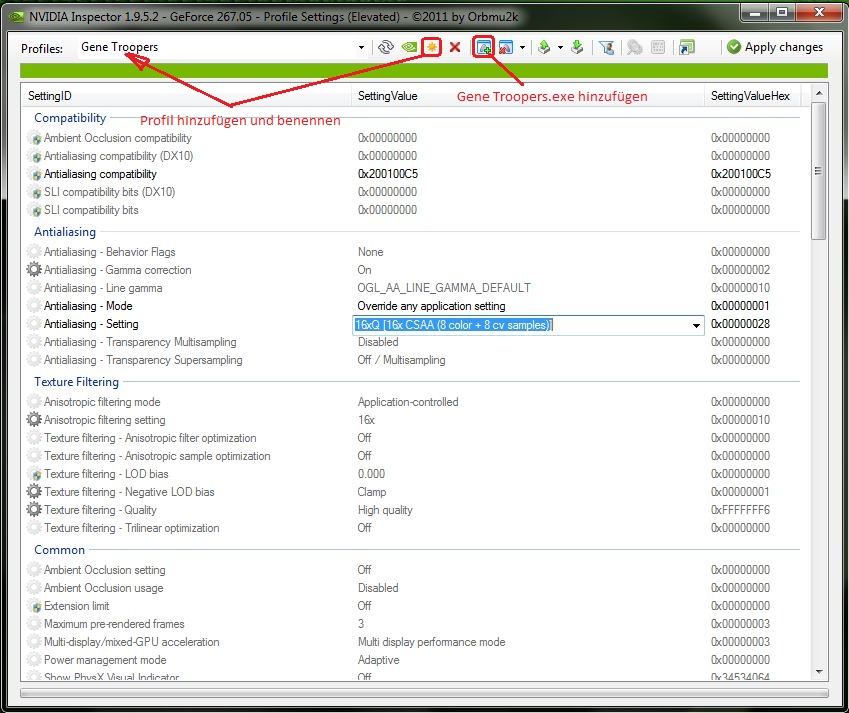The image size is (849, 713).
Task: Click gear icon beside Anisotropic filtering setting
Action: click(x=34, y=419)
